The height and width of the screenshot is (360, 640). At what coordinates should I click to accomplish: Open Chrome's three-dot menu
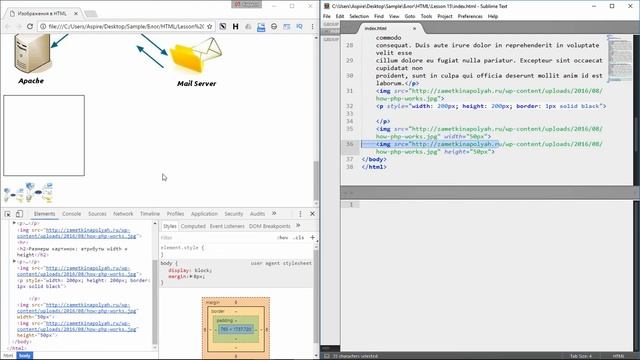point(313,26)
